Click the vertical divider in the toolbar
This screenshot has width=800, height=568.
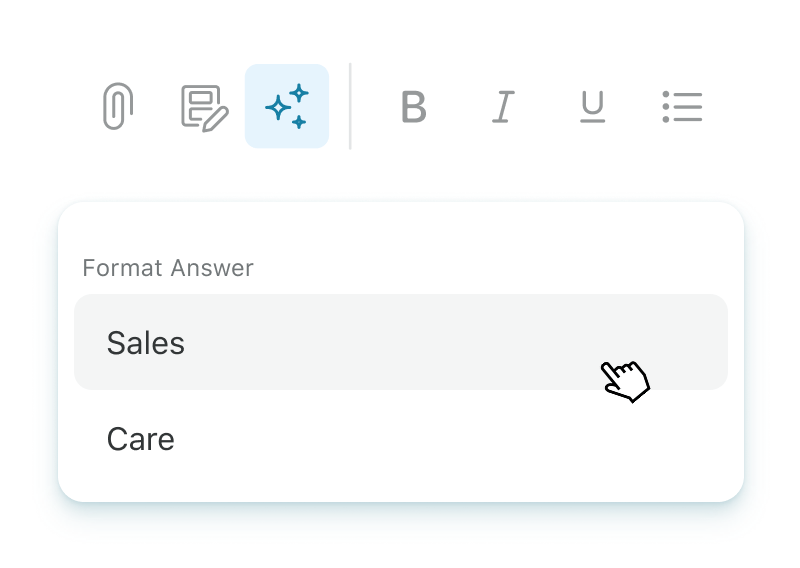(x=350, y=106)
